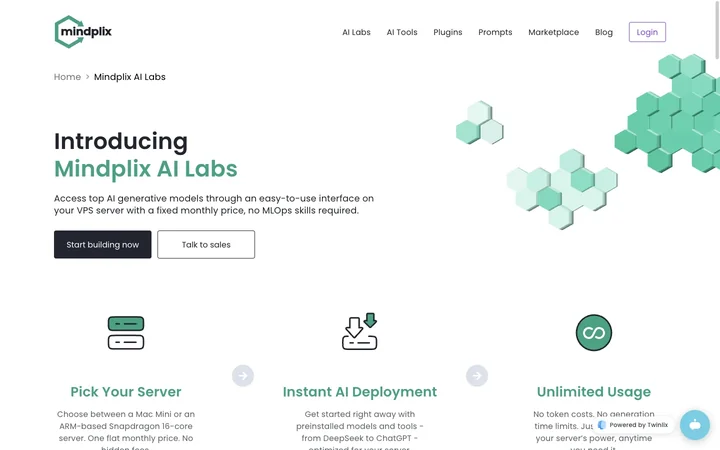Go to Plugins in navigation

448,32
